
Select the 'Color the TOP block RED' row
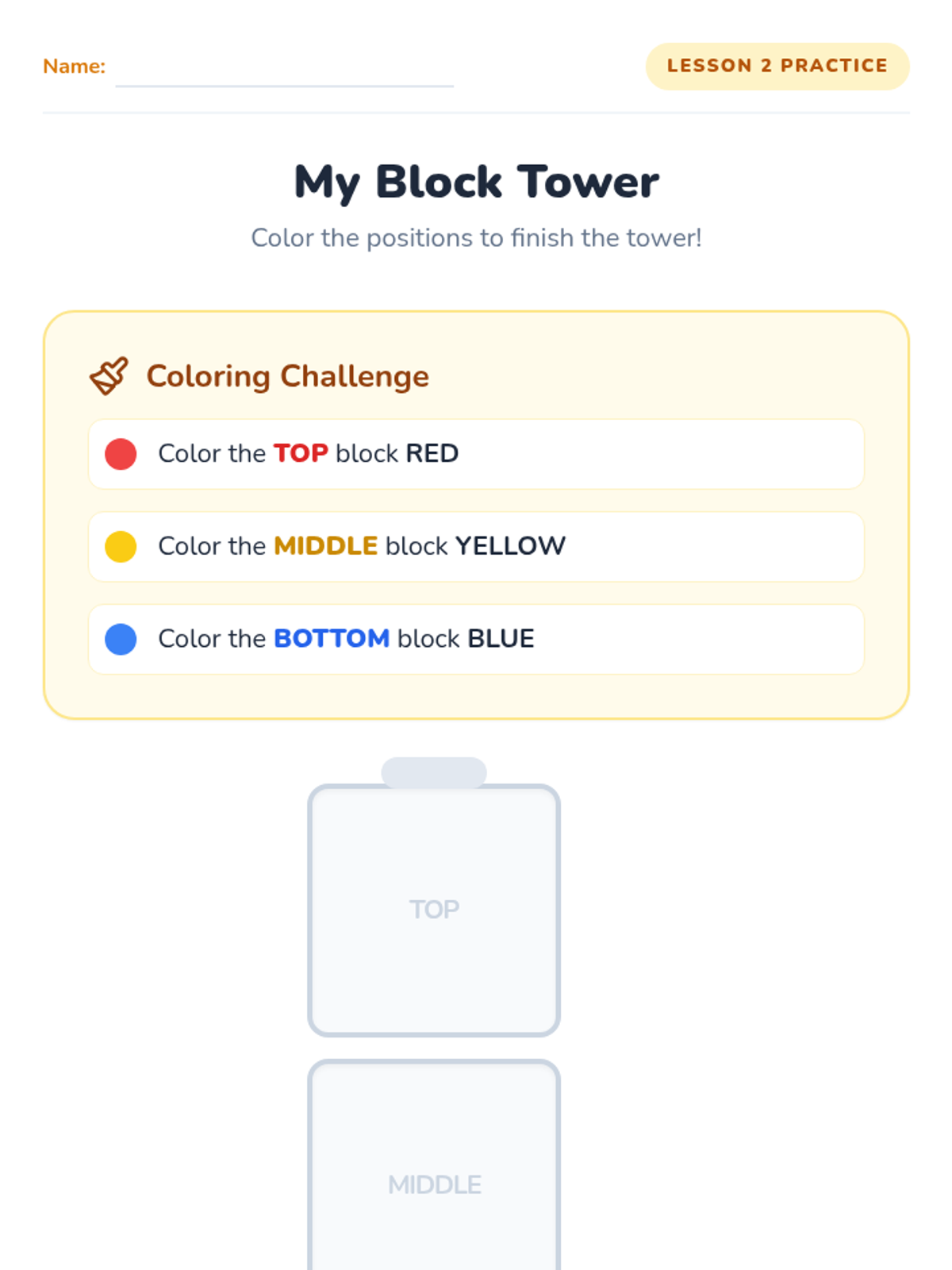[x=476, y=454]
